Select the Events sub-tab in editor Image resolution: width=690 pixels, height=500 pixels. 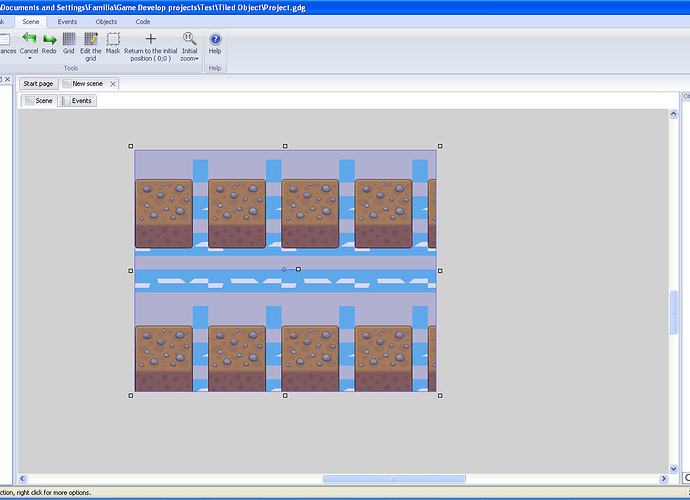(x=77, y=101)
